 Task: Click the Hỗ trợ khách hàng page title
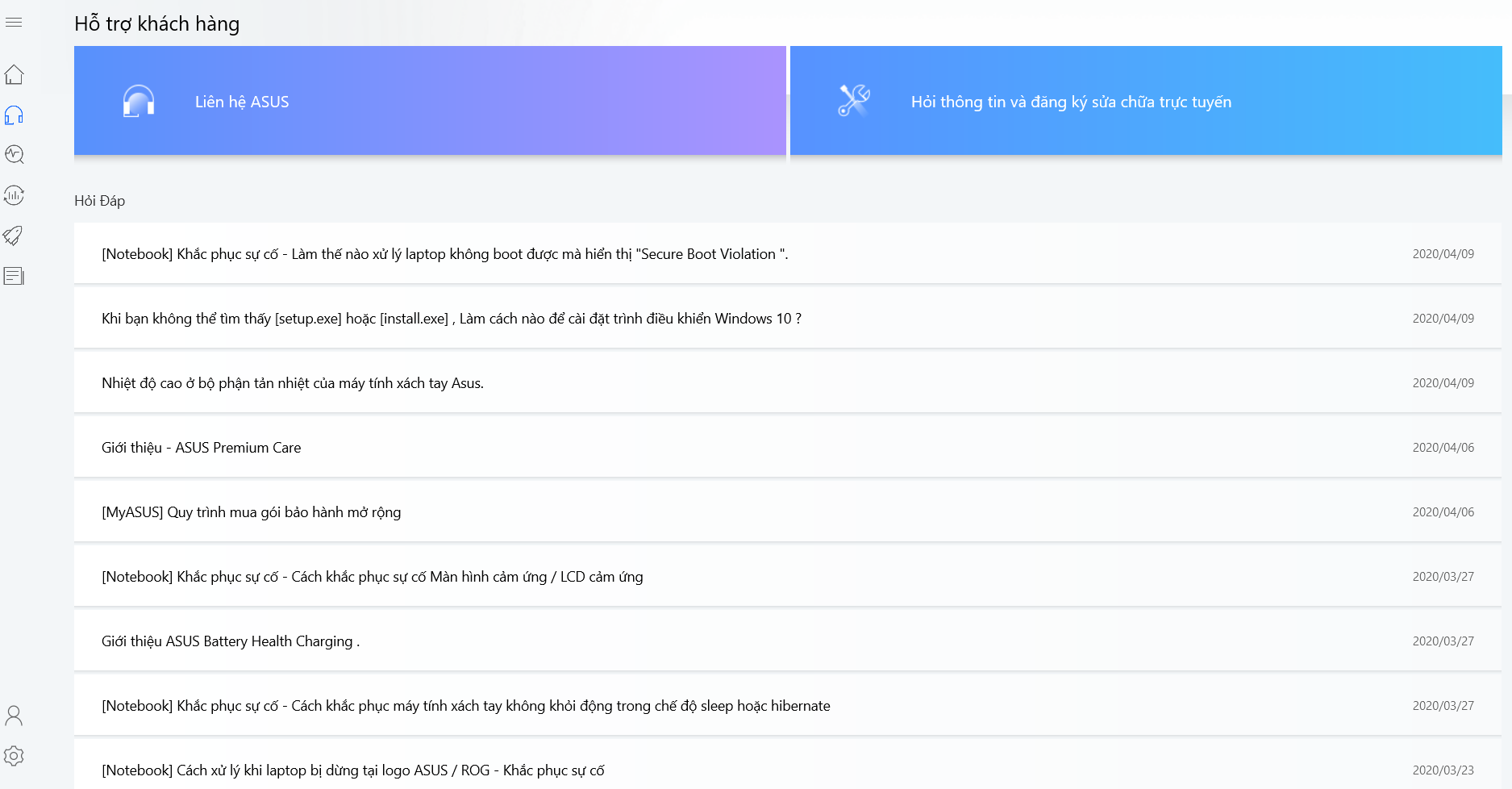pos(157,23)
